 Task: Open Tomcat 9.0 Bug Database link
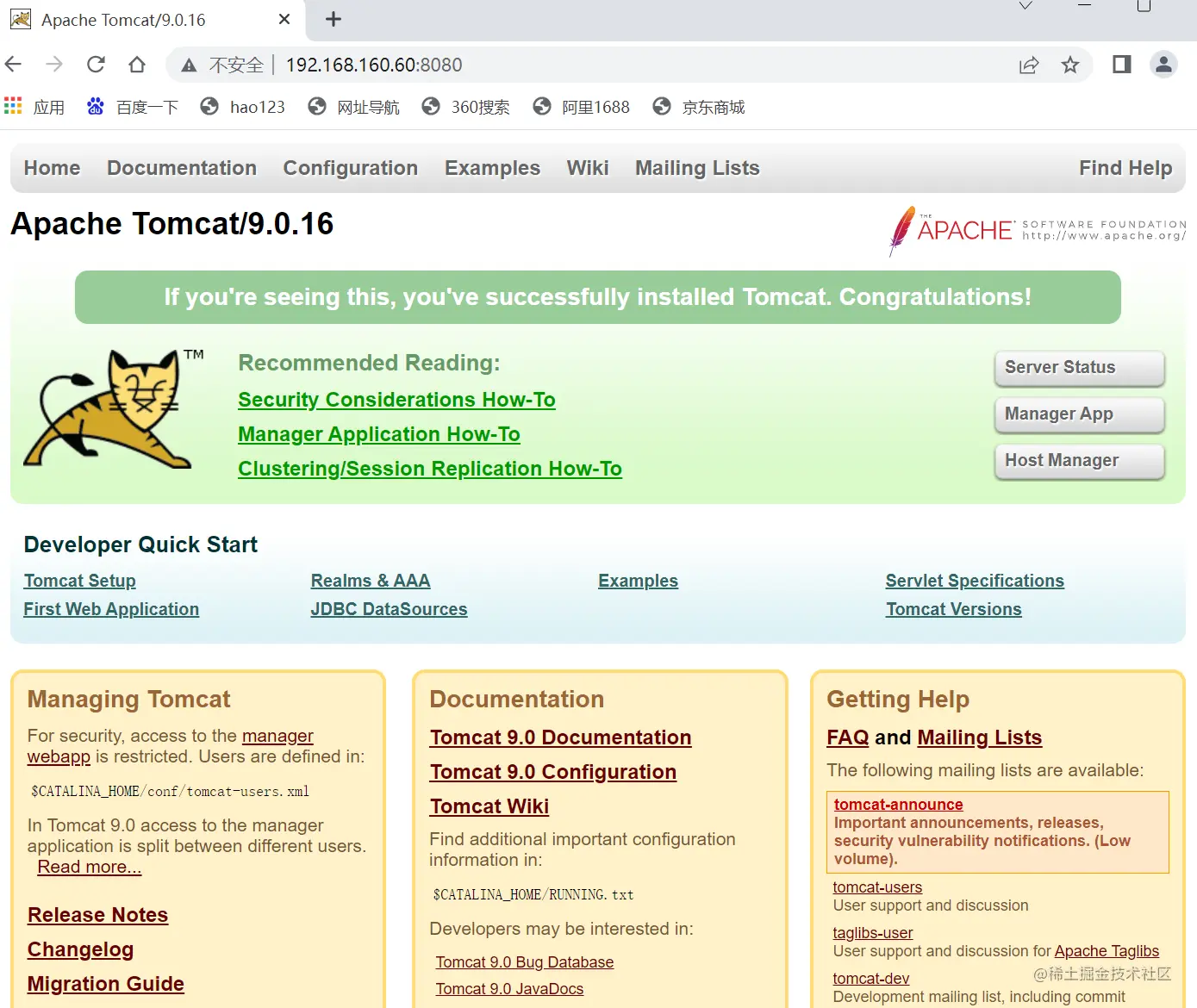524,962
